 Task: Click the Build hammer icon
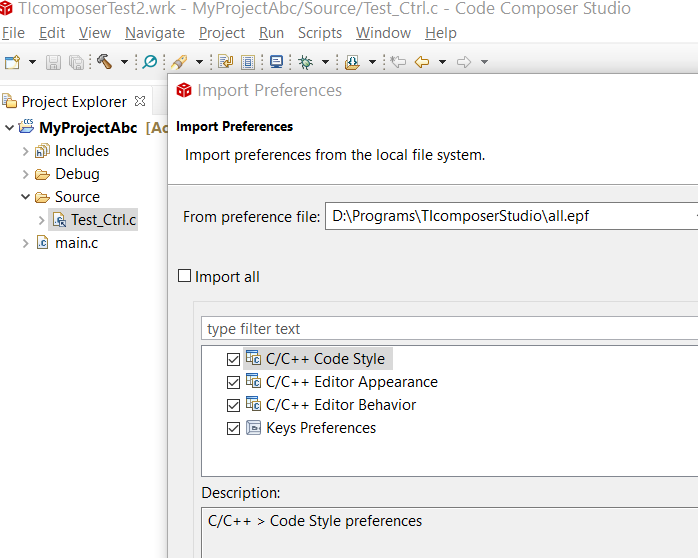coord(104,62)
